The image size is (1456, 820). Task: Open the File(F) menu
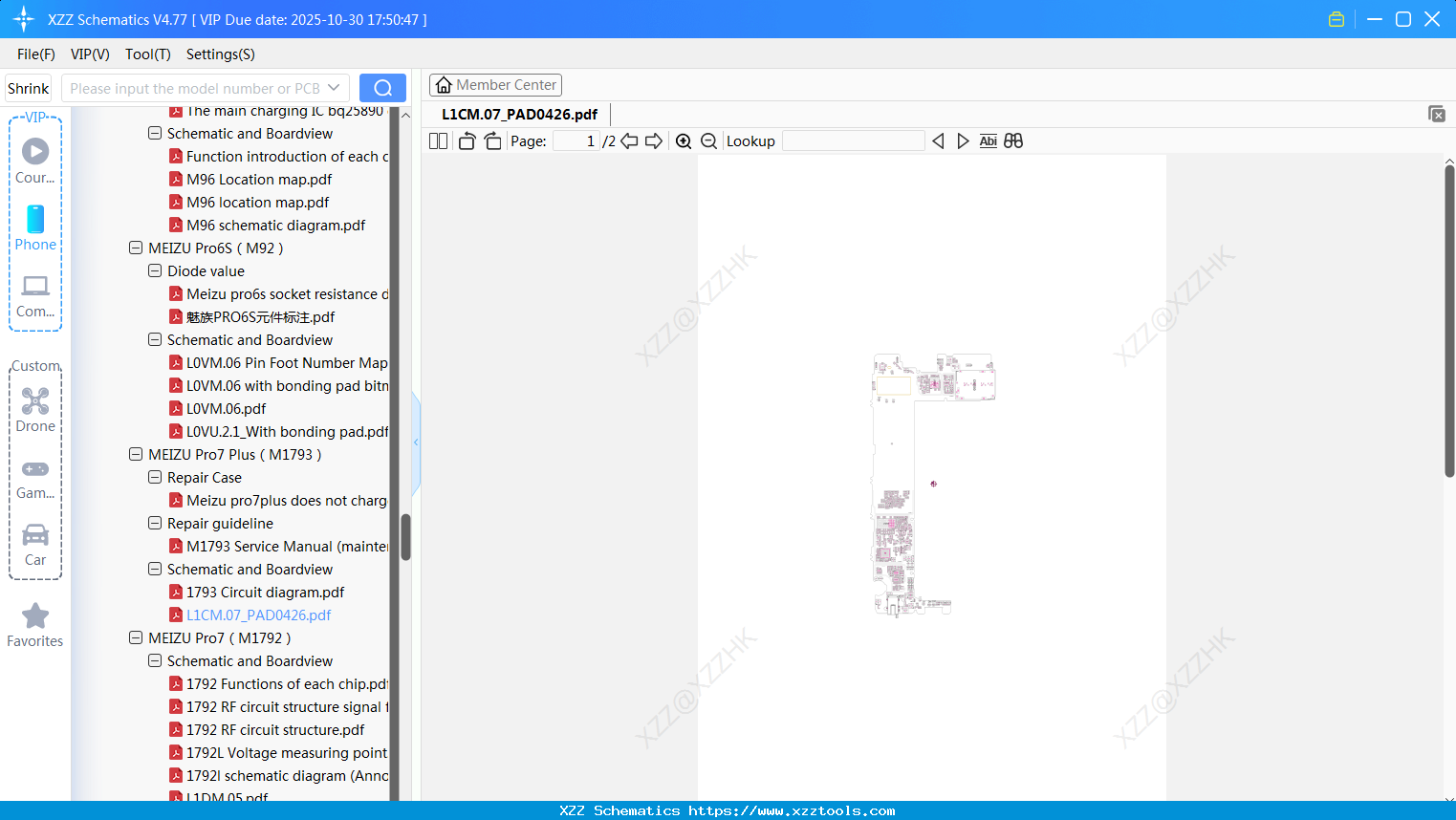click(x=36, y=54)
